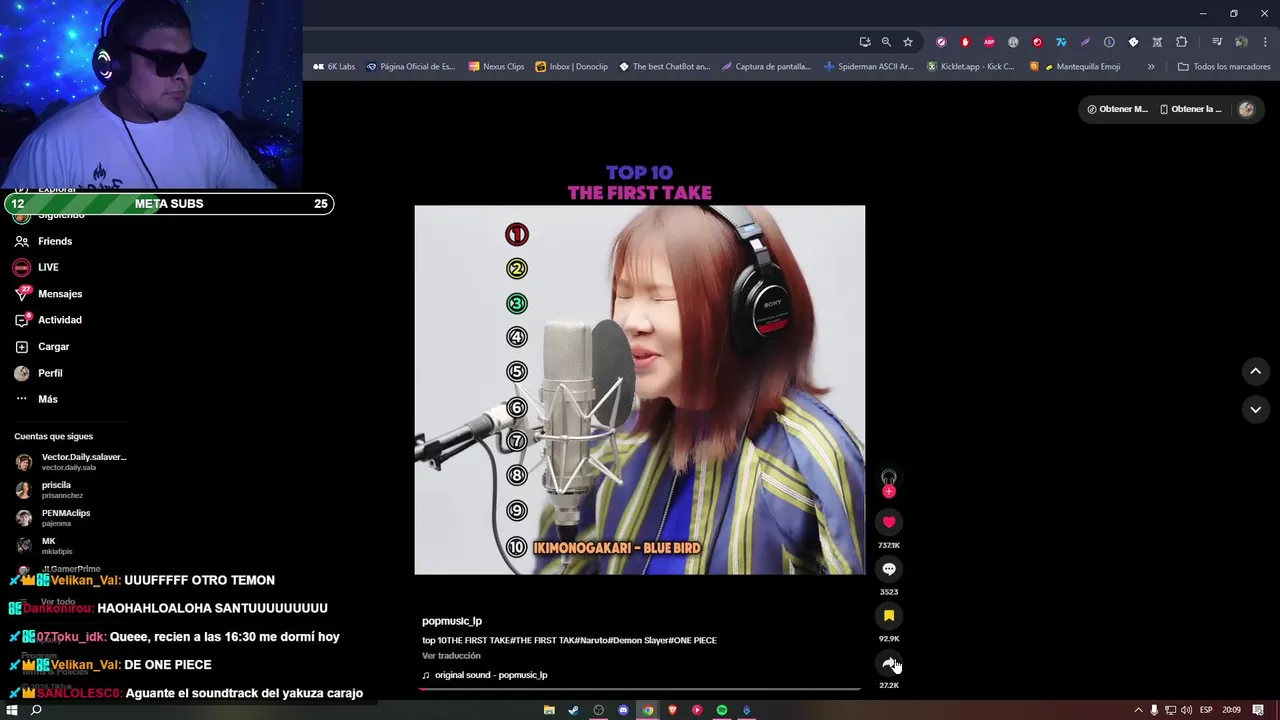Image resolution: width=1280 pixels, height=720 pixels.
Task: Click the 20:09 taskbar clock
Action: pos(1232,710)
